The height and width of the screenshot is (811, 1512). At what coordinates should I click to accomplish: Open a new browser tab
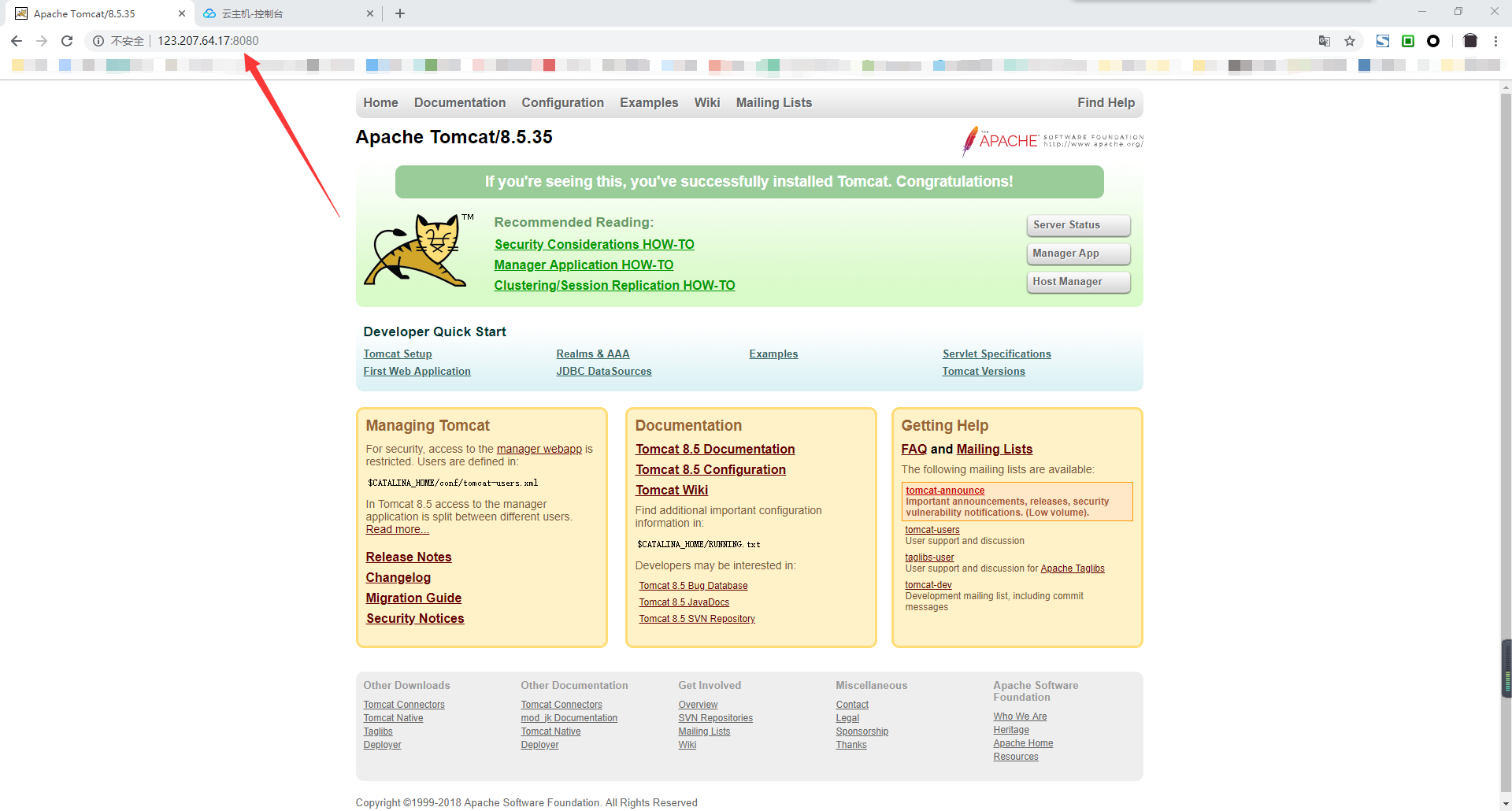click(x=400, y=13)
